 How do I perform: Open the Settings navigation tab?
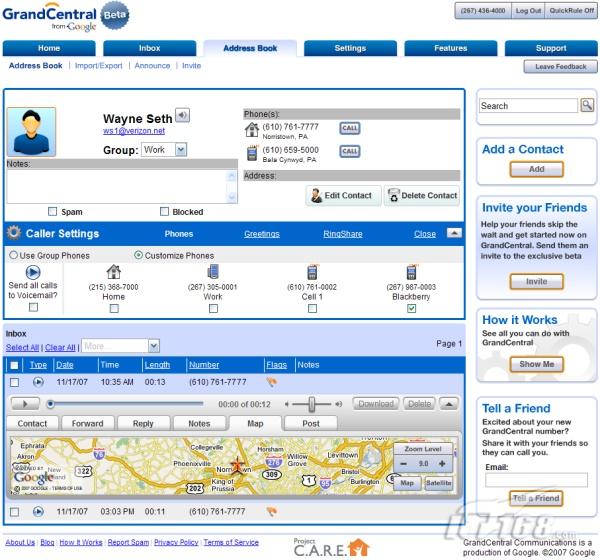coord(350,48)
